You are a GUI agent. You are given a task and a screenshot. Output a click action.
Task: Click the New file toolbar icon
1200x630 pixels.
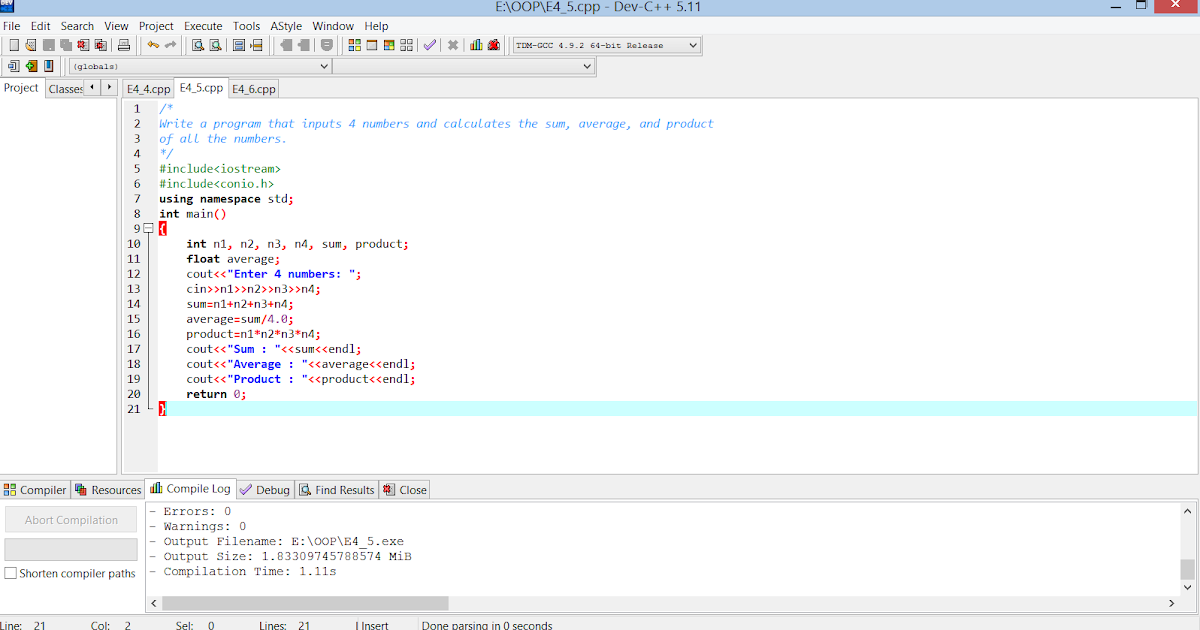coord(14,45)
